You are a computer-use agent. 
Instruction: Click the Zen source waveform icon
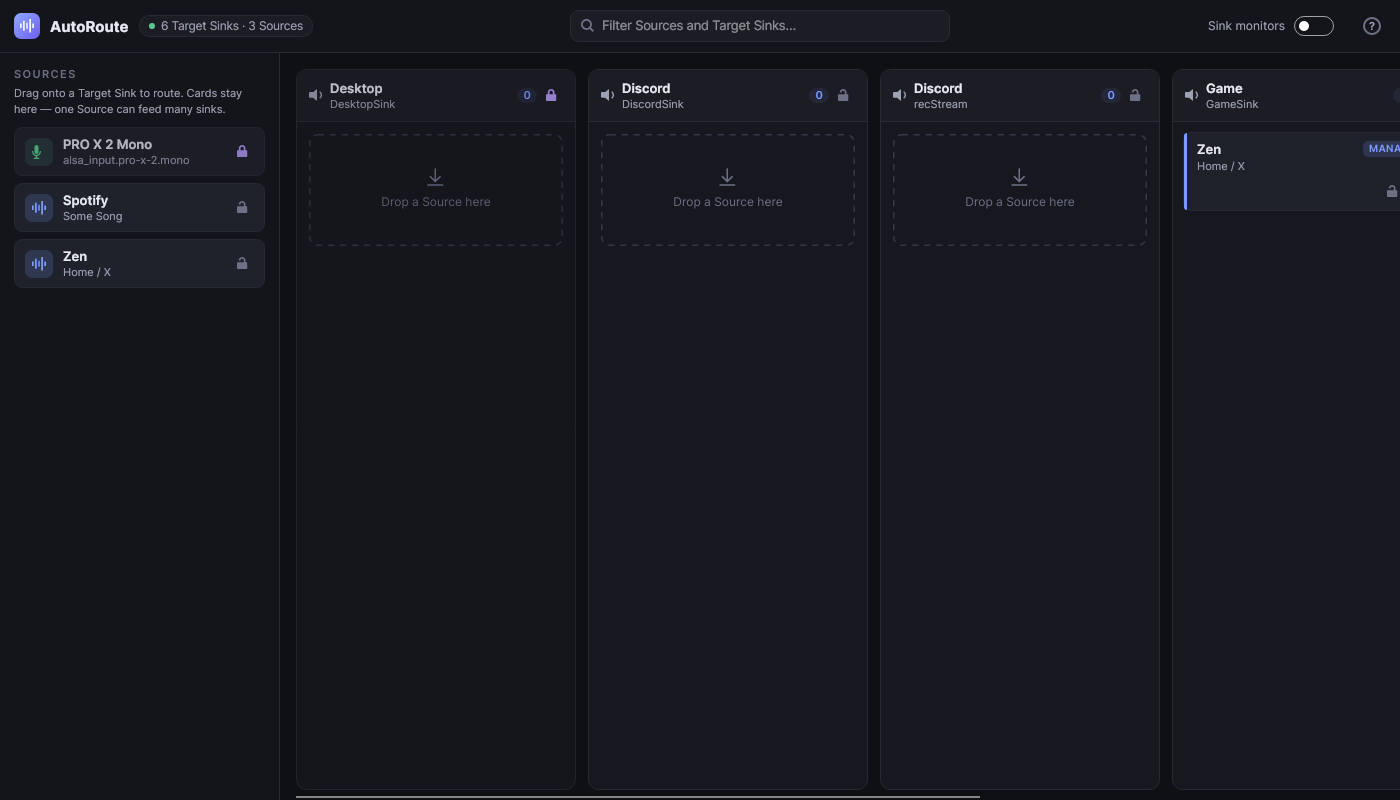pyautogui.click(x=39, y=264)
